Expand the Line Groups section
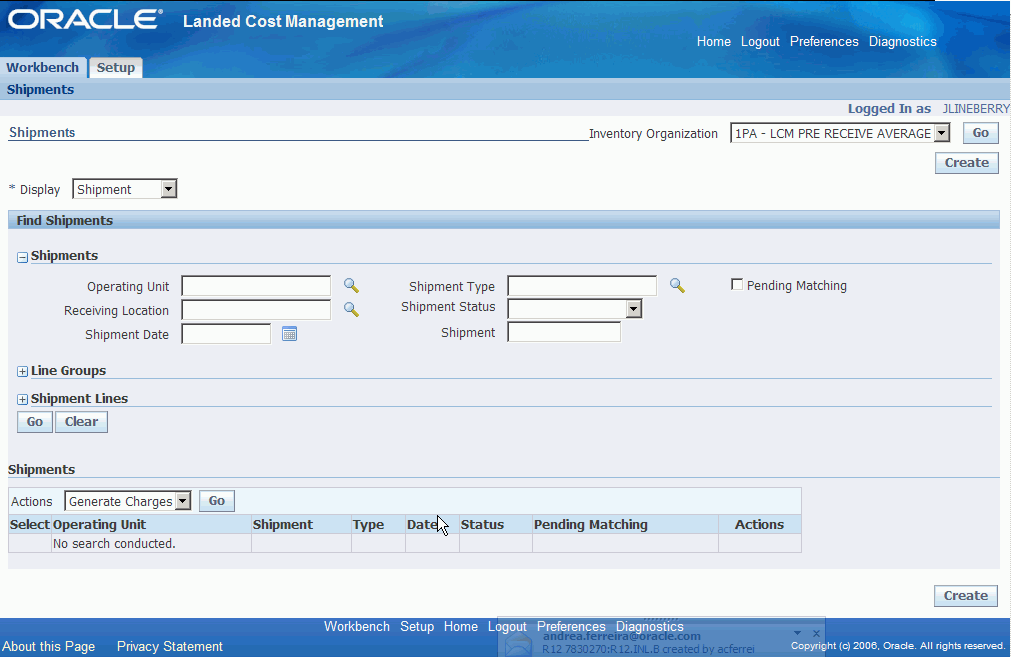 (23, 371)
